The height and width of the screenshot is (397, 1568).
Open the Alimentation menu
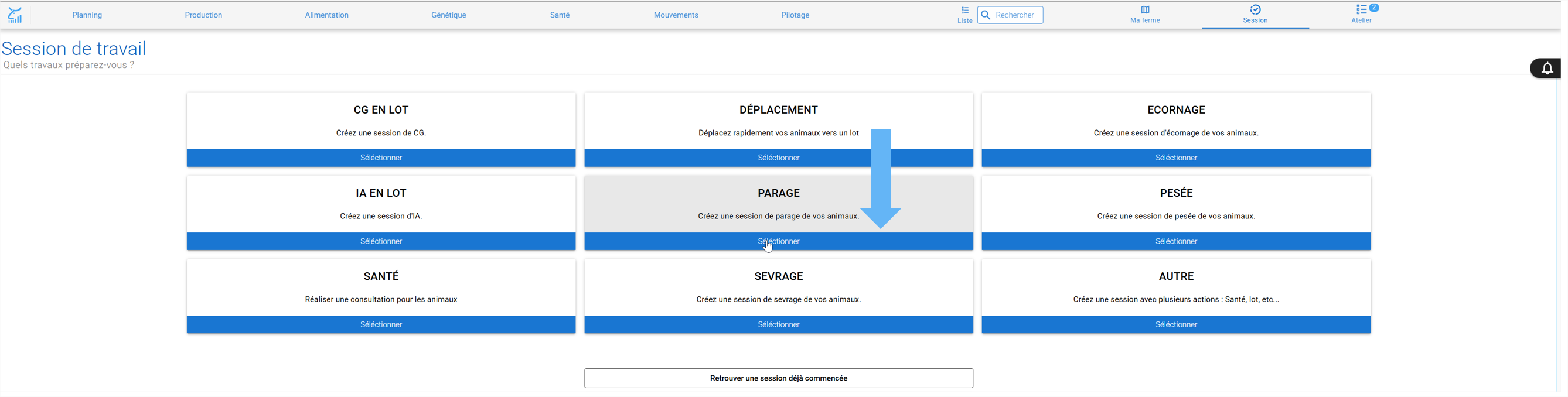click(328, 15)
